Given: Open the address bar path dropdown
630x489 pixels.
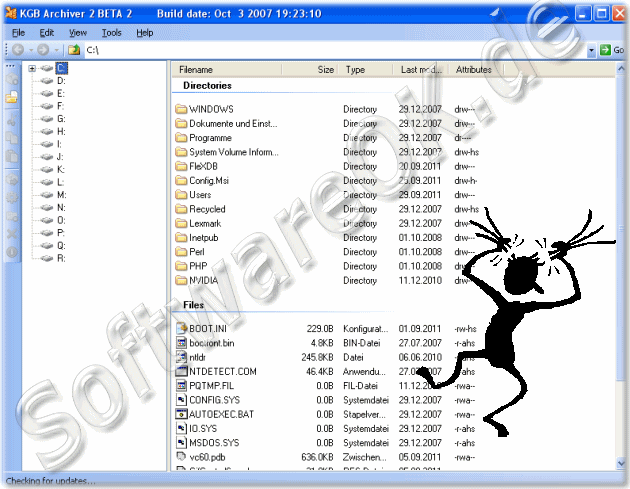Looking at the screenshot, I should coord(591,51).
